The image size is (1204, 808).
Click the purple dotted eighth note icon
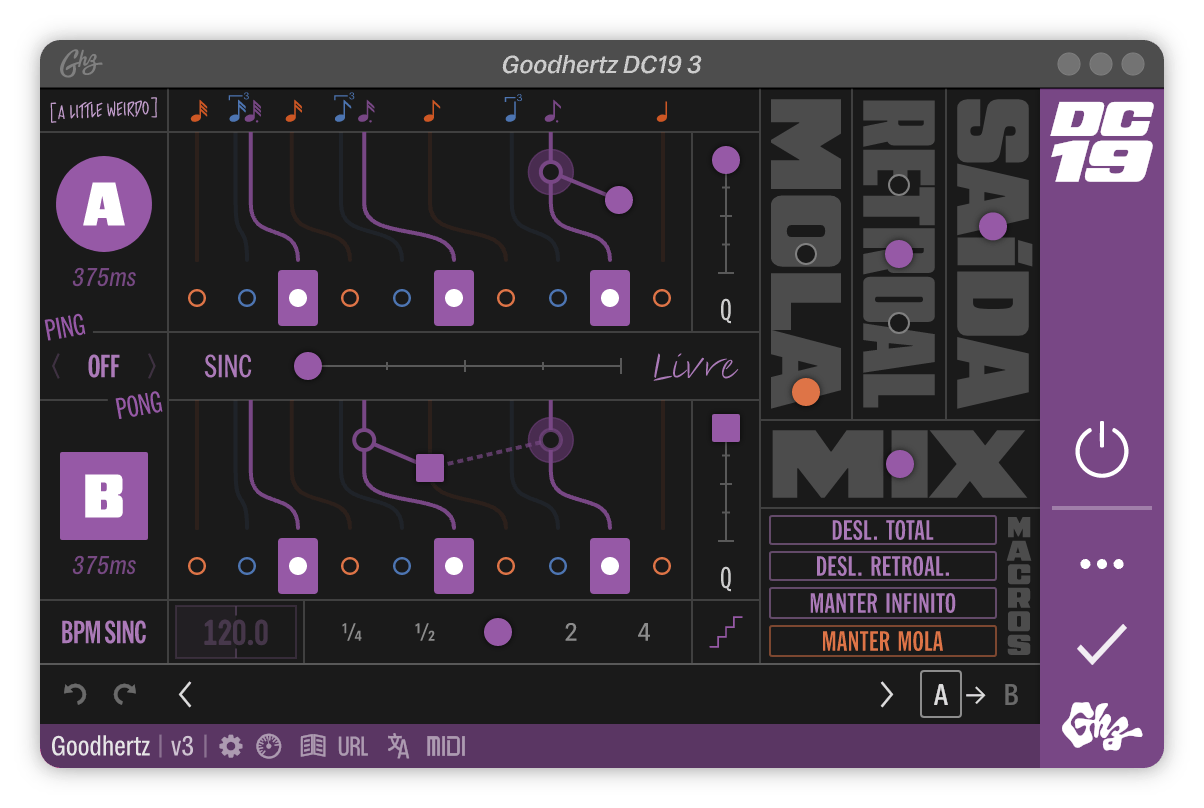point(551,111)
